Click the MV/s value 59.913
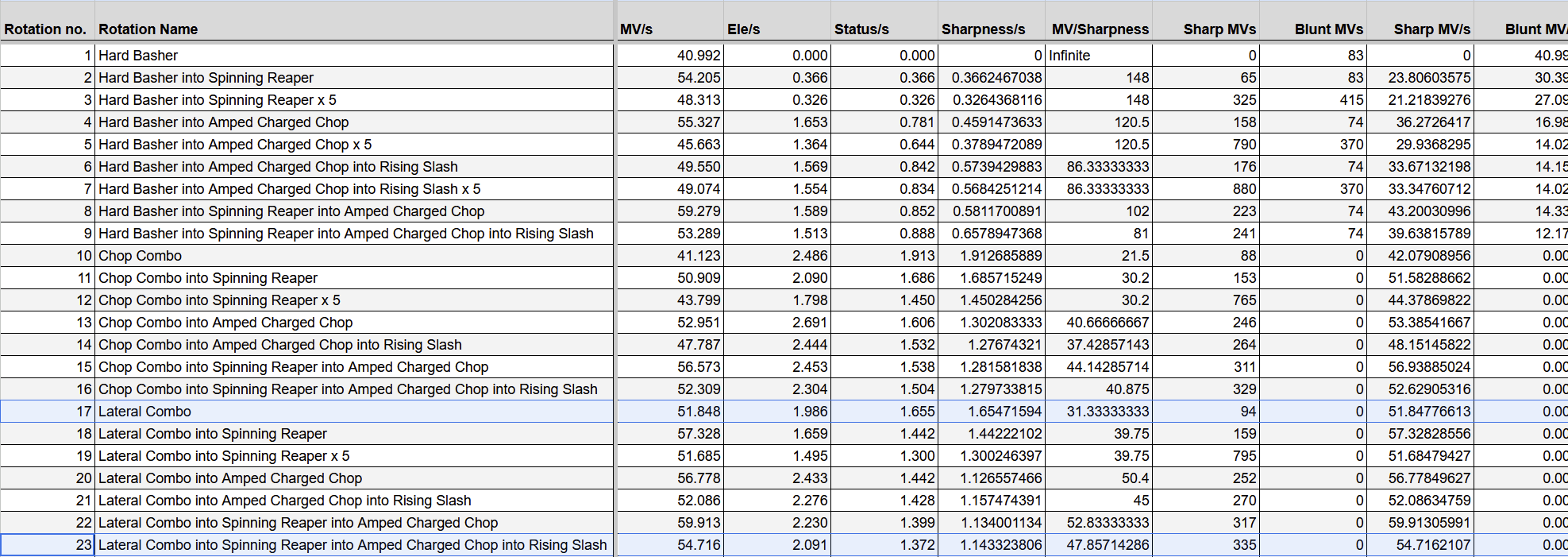The width and height of the screenshot is (1568, 557). [x=670, y=523]
